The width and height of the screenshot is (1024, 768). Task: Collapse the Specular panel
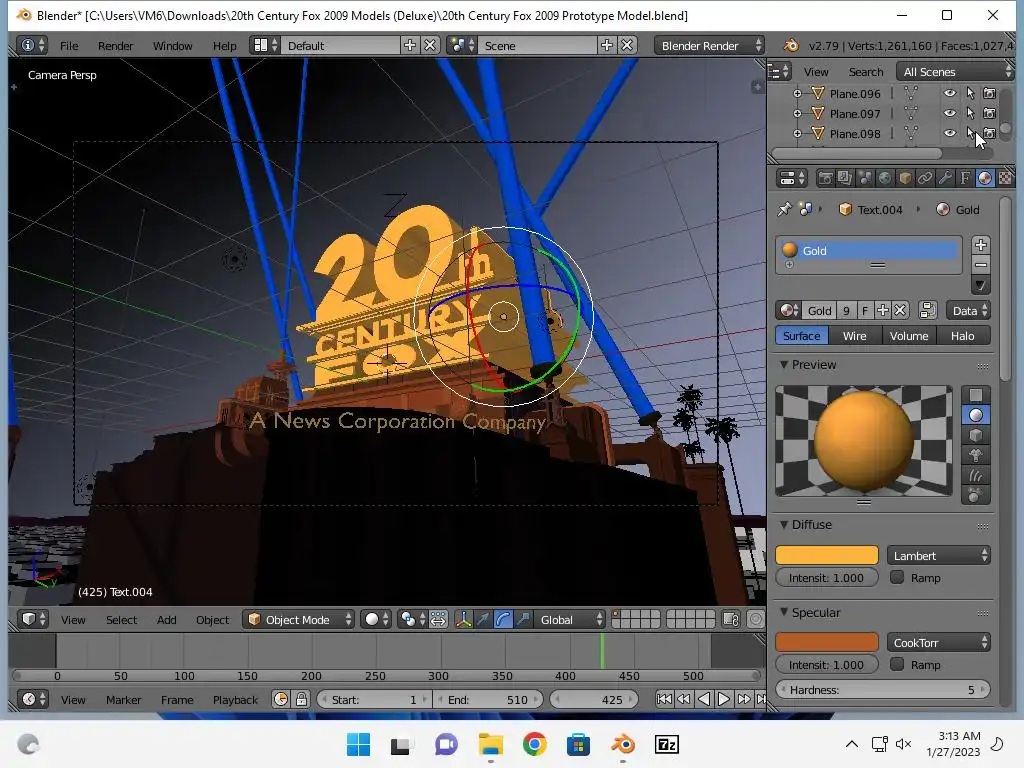tap(784, 612)
